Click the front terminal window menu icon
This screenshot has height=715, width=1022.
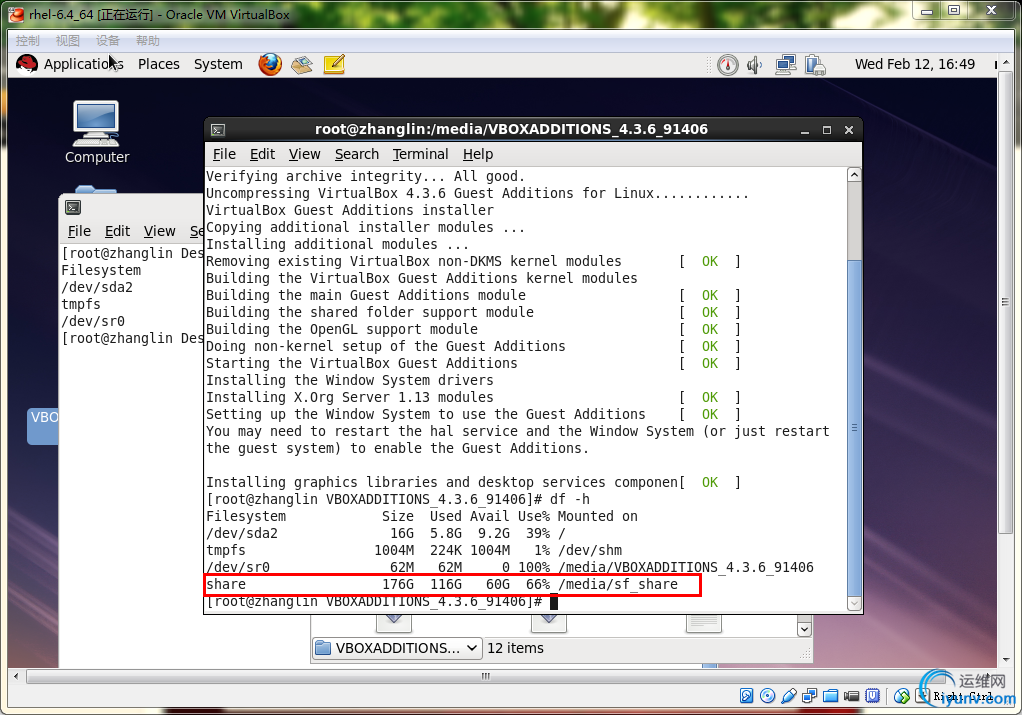[218, 130]
